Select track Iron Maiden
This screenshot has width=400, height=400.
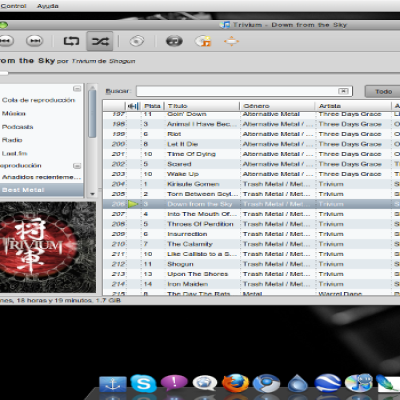(x=251, y=284)
